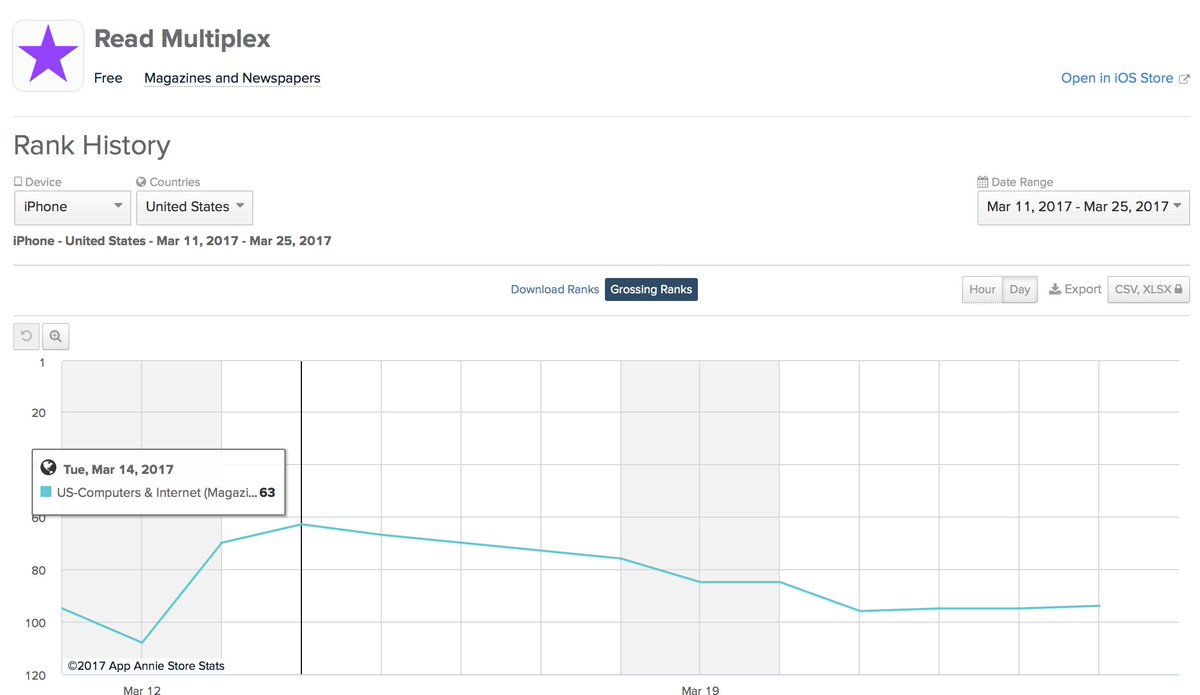Click the purple star app icon
The height and width of the screenshot is (695, 1200).
coord(48,56)
